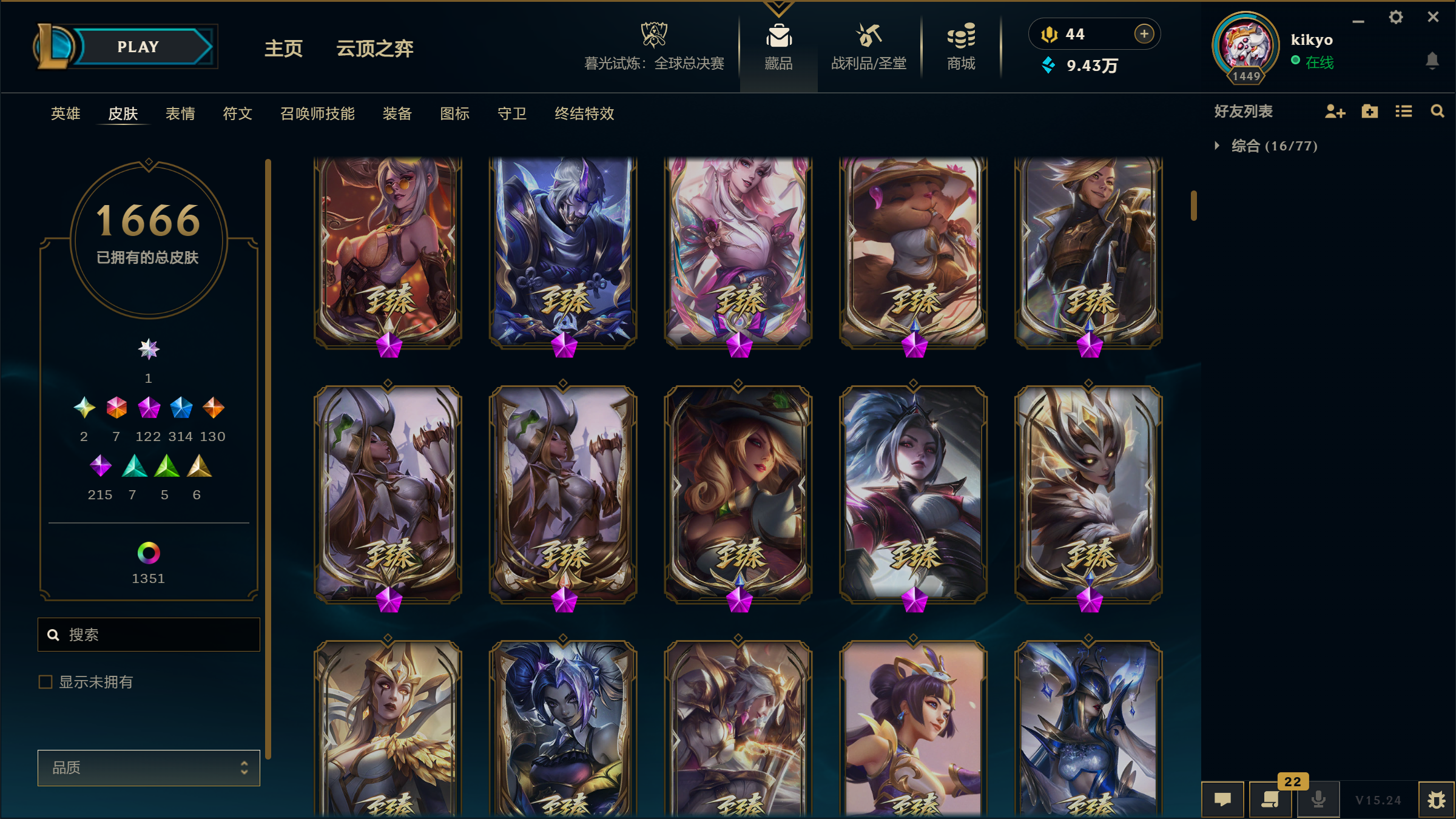Click the skin list scrollbar handle
The height and width of the screenshot is (819, 1456).
coord(1193,206)
